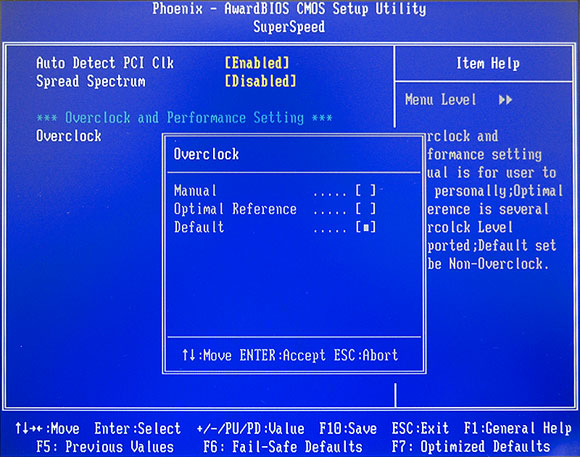
Task: Click F1:General Help hint
Action: [x=518, y=429]
